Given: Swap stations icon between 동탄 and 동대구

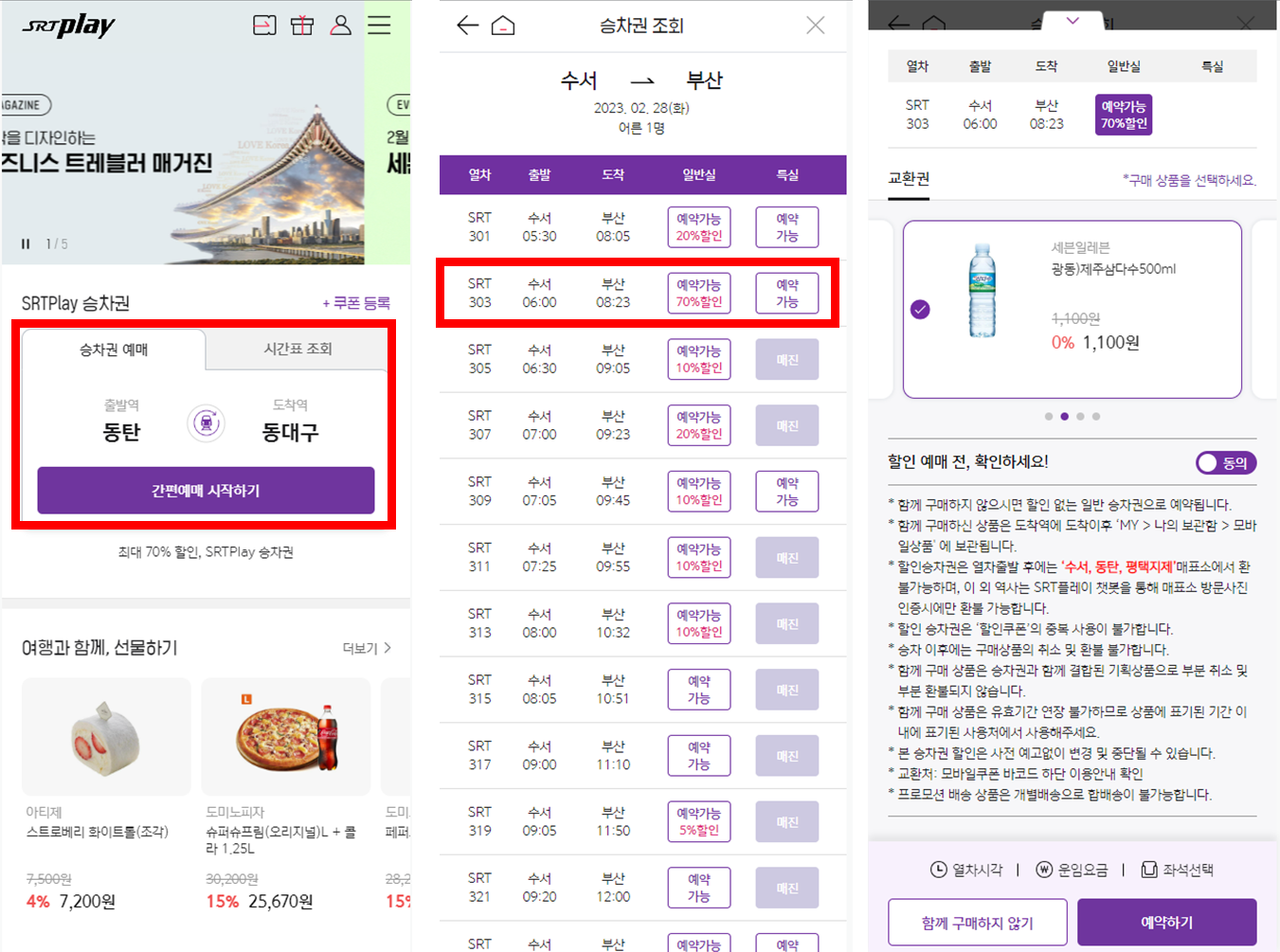Looking at the screenshot, I should pos(207,422).
